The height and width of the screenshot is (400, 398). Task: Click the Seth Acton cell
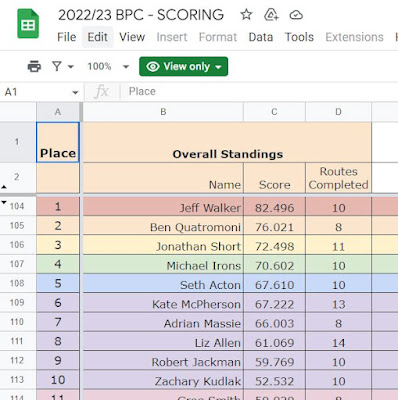tap(163, 283)
